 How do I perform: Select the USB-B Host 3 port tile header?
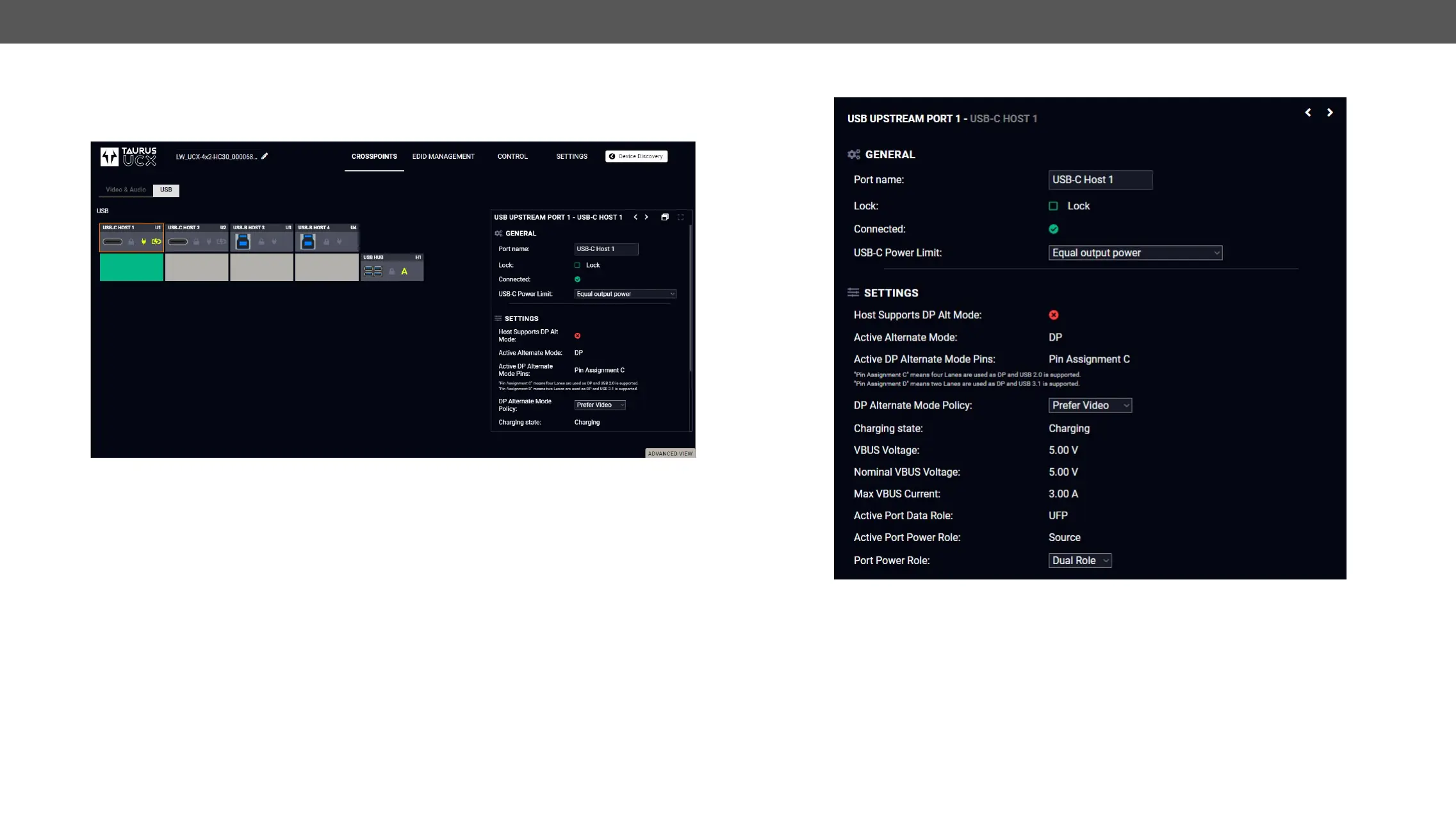[262, 228]
